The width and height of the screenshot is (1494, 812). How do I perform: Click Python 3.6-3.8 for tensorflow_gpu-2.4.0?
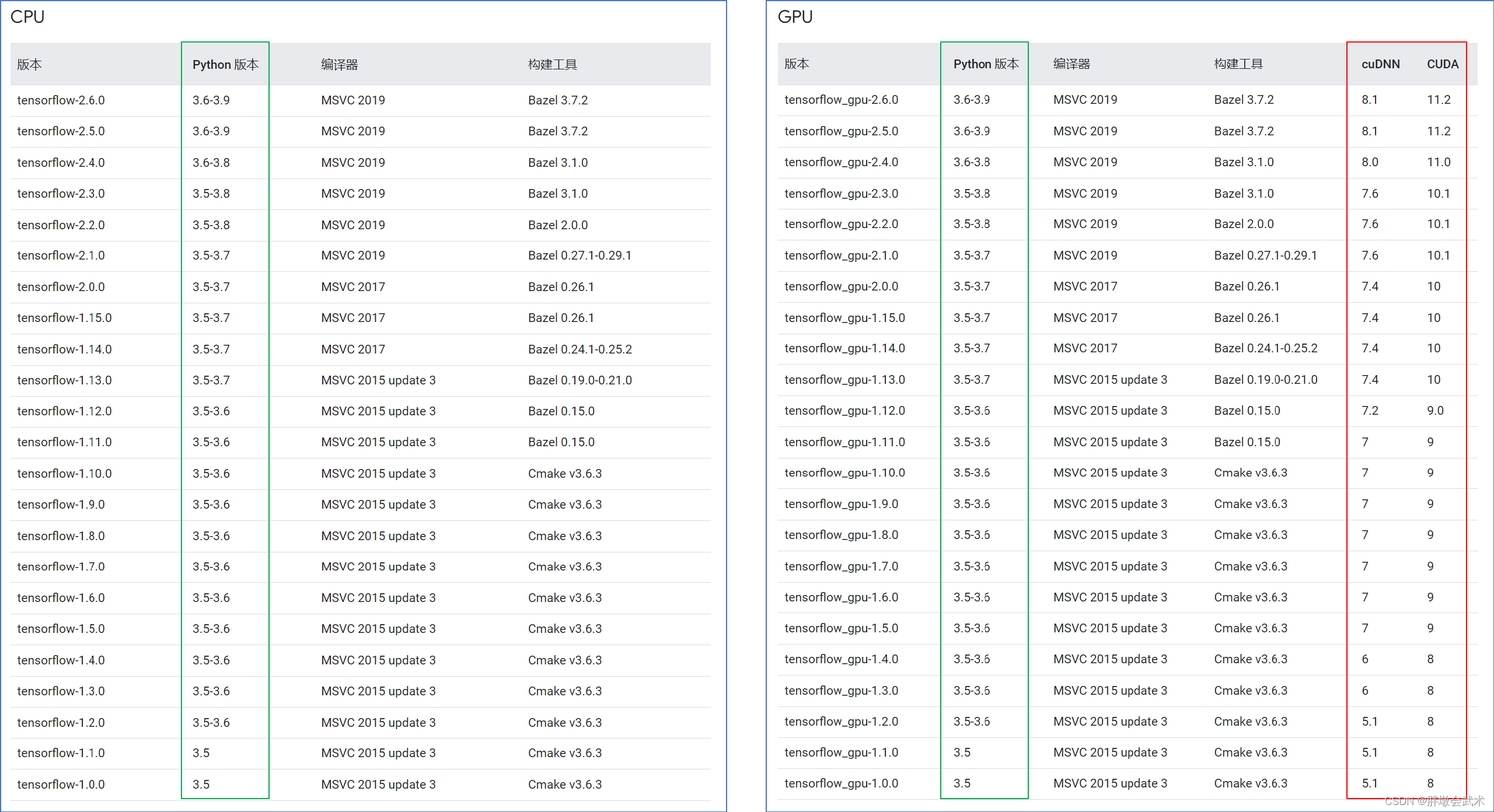[x=972, y=162]
